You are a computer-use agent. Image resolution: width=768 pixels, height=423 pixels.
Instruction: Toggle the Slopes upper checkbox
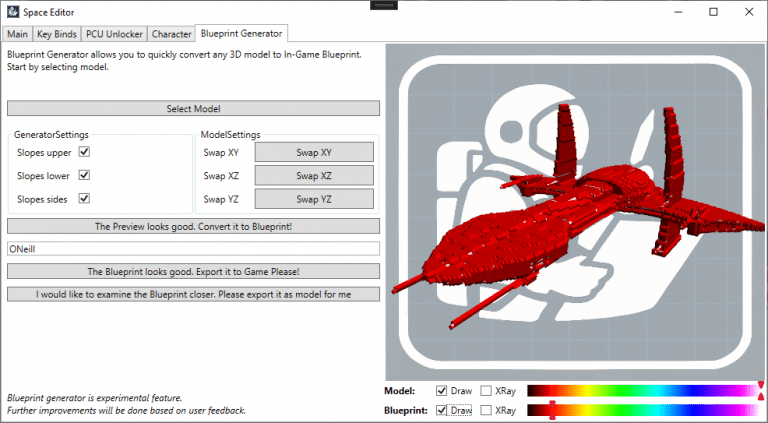(84, 152)
